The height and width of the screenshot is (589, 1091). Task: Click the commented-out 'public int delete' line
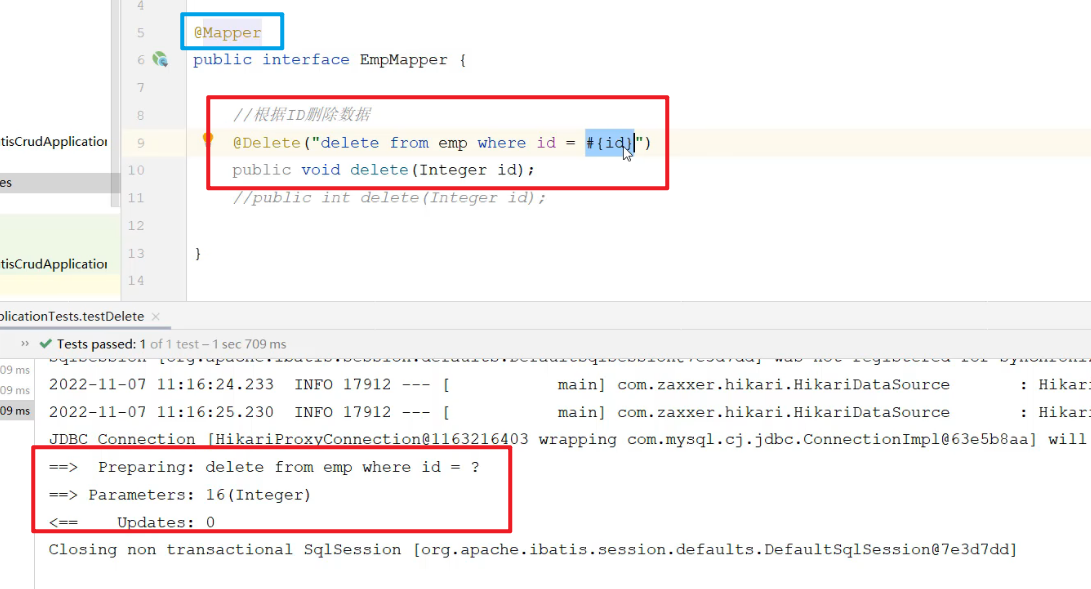click(389, 198)
